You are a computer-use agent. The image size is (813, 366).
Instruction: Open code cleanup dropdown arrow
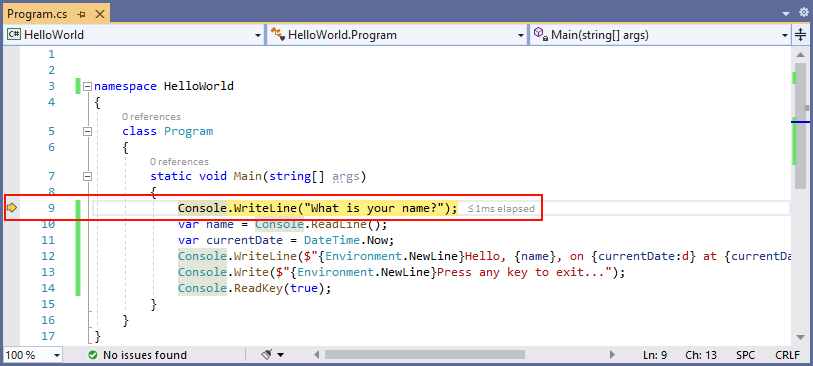tap(281, 356)
